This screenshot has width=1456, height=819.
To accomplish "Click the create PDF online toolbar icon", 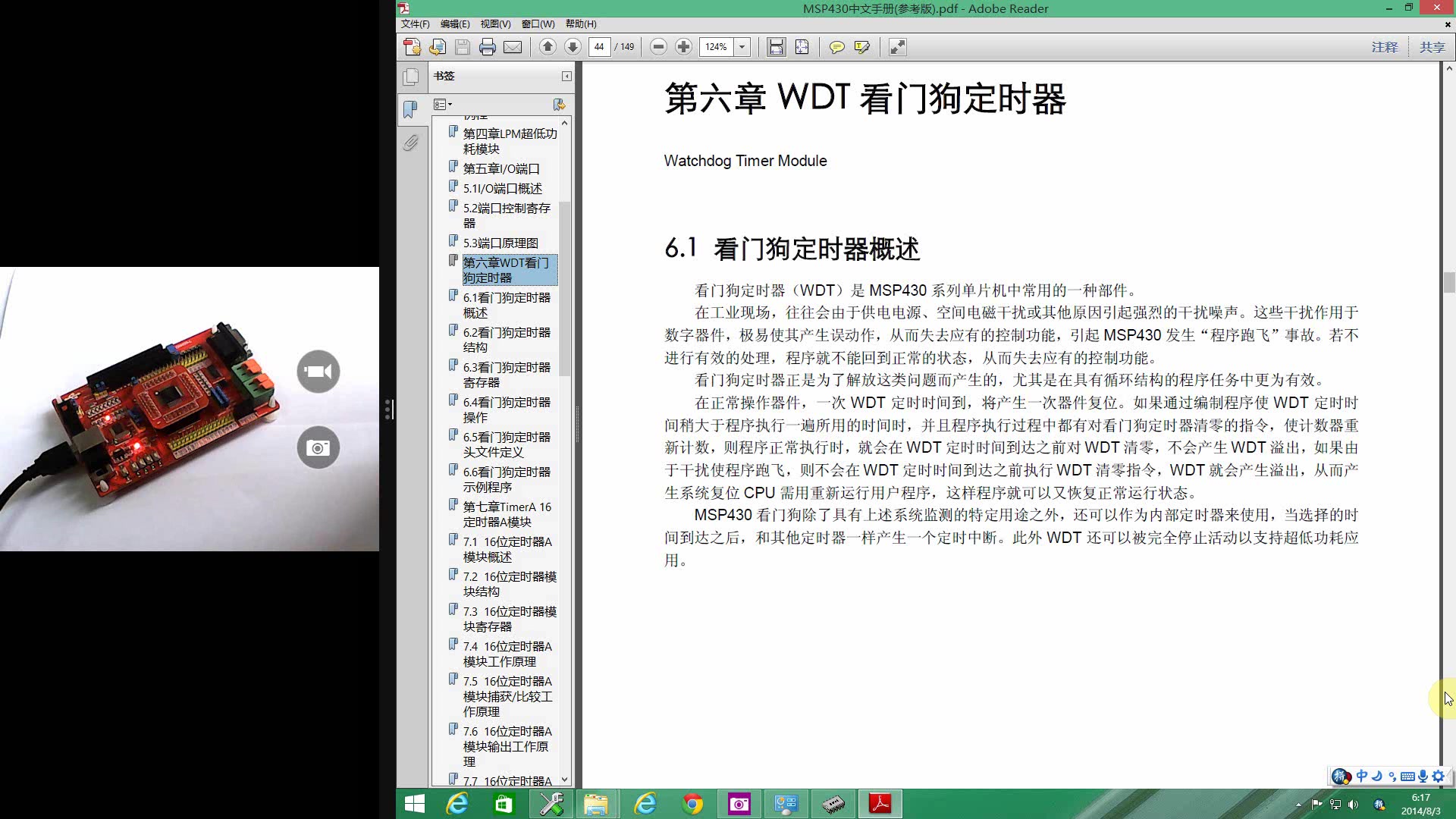I will (412, 47).
